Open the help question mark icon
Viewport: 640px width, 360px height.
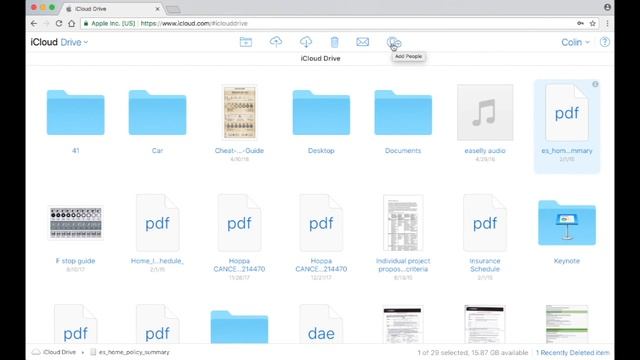click(604, 42)
